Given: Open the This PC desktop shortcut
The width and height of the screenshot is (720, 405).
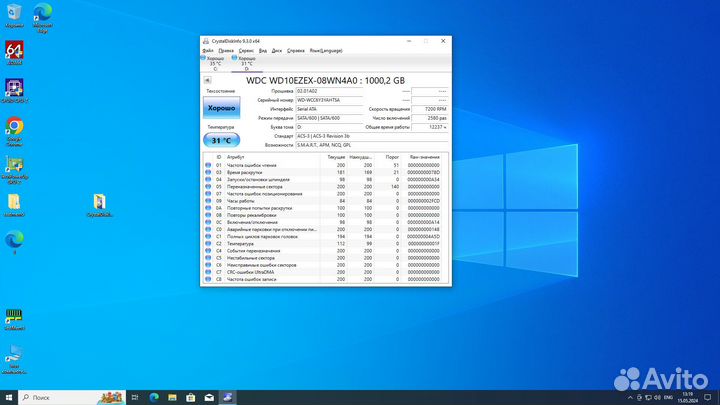Looking at the screenshot, I should click(14, 360).
